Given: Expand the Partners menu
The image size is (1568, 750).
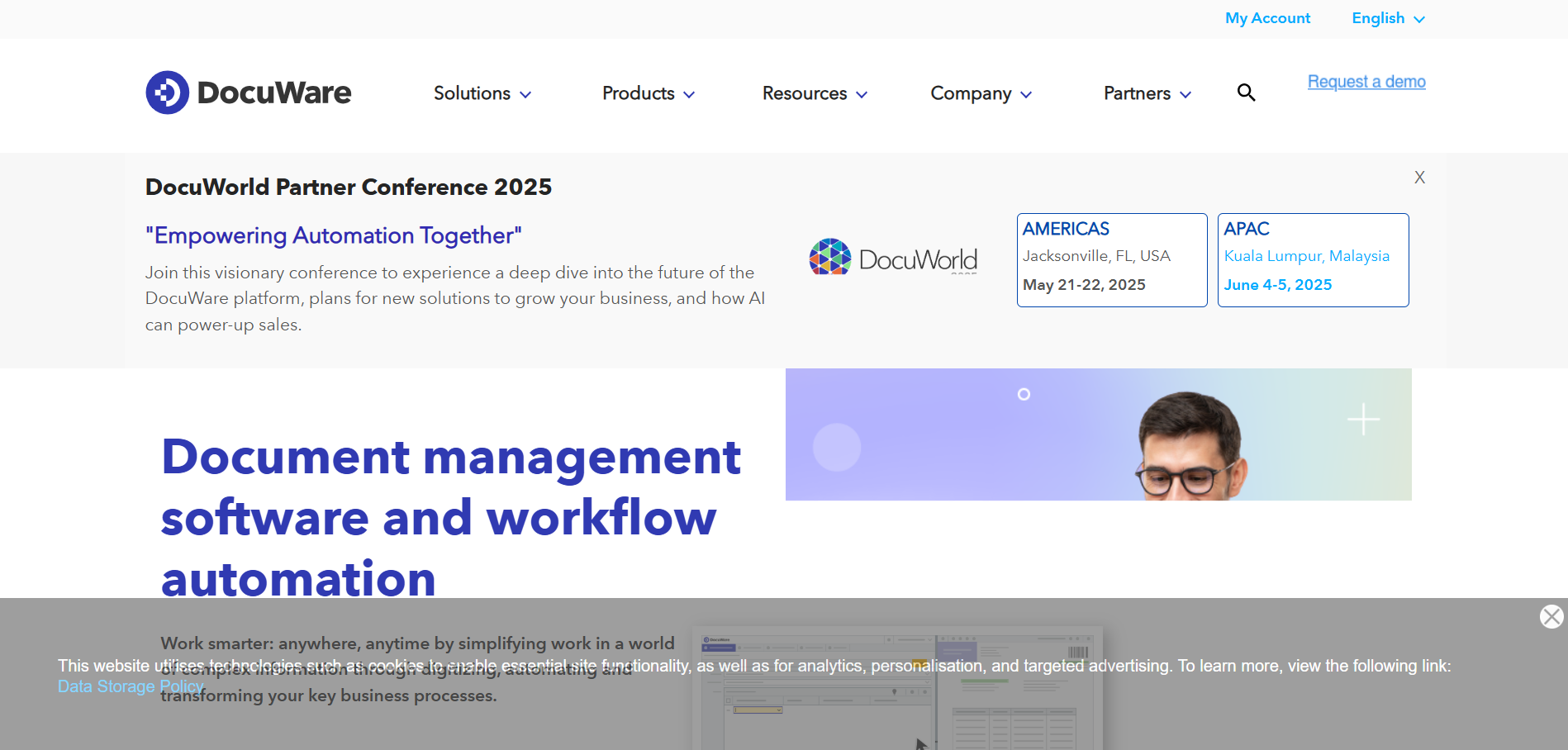Looking at the screenshot, I should pyautogui.click(x=1147, y=93).
